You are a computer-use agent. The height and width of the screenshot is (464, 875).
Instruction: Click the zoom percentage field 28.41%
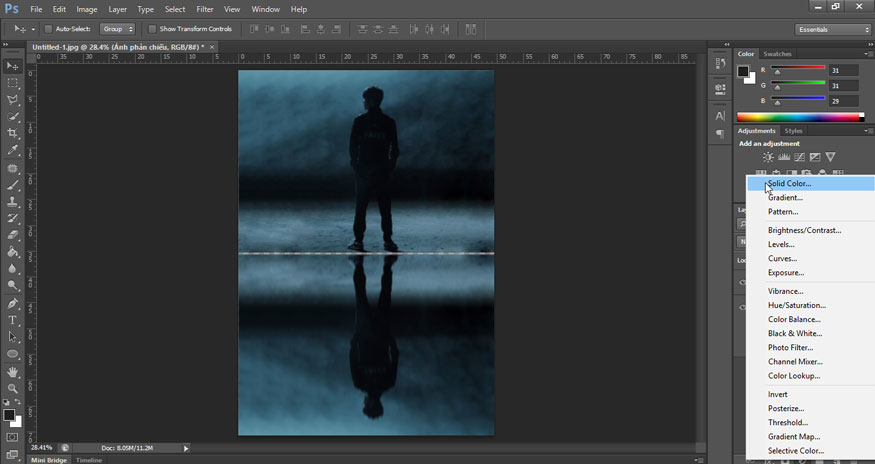[x=42, y=448]
